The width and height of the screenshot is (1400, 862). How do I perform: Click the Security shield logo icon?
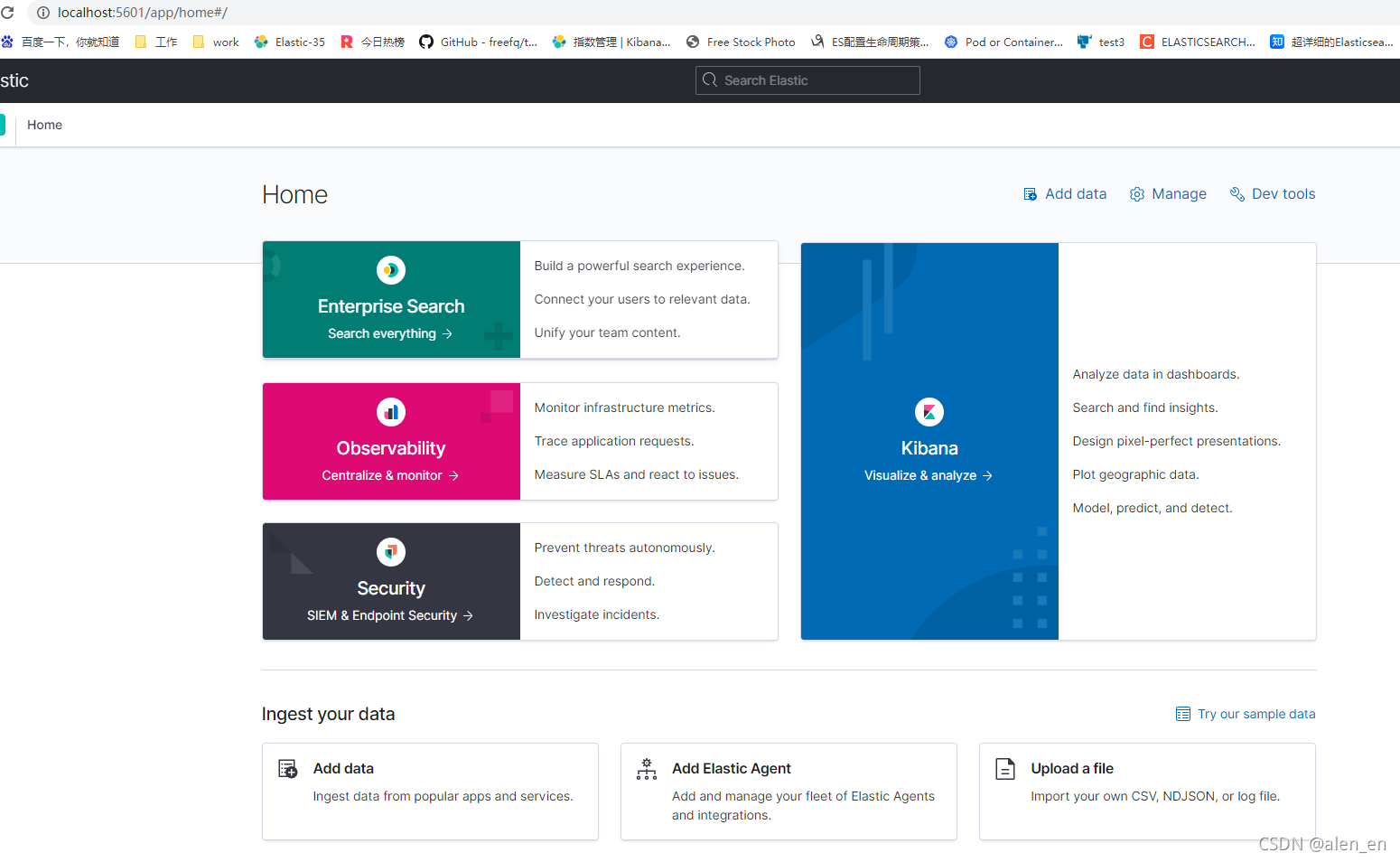click(391, 552)
